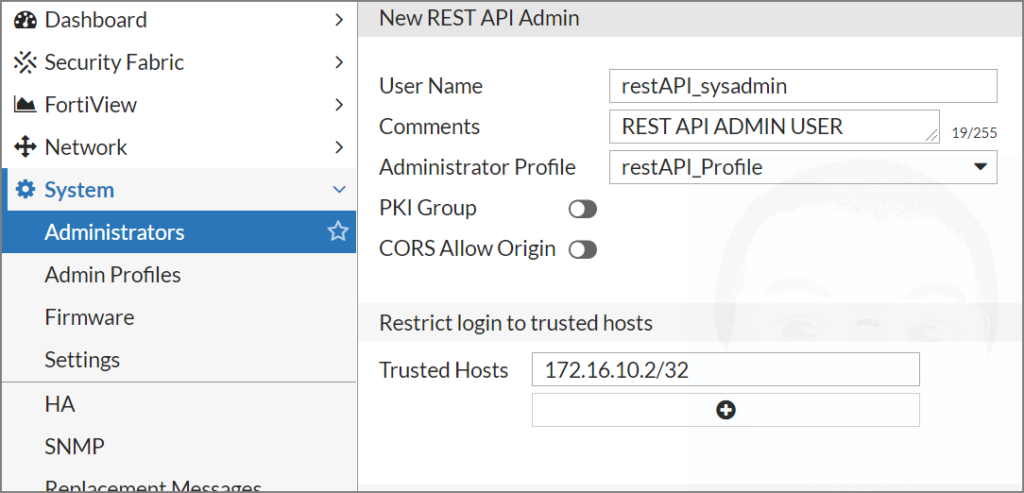The image size is (1024, 493).
Task: Click the '19/255' character counter
Action: pos(974,133)
